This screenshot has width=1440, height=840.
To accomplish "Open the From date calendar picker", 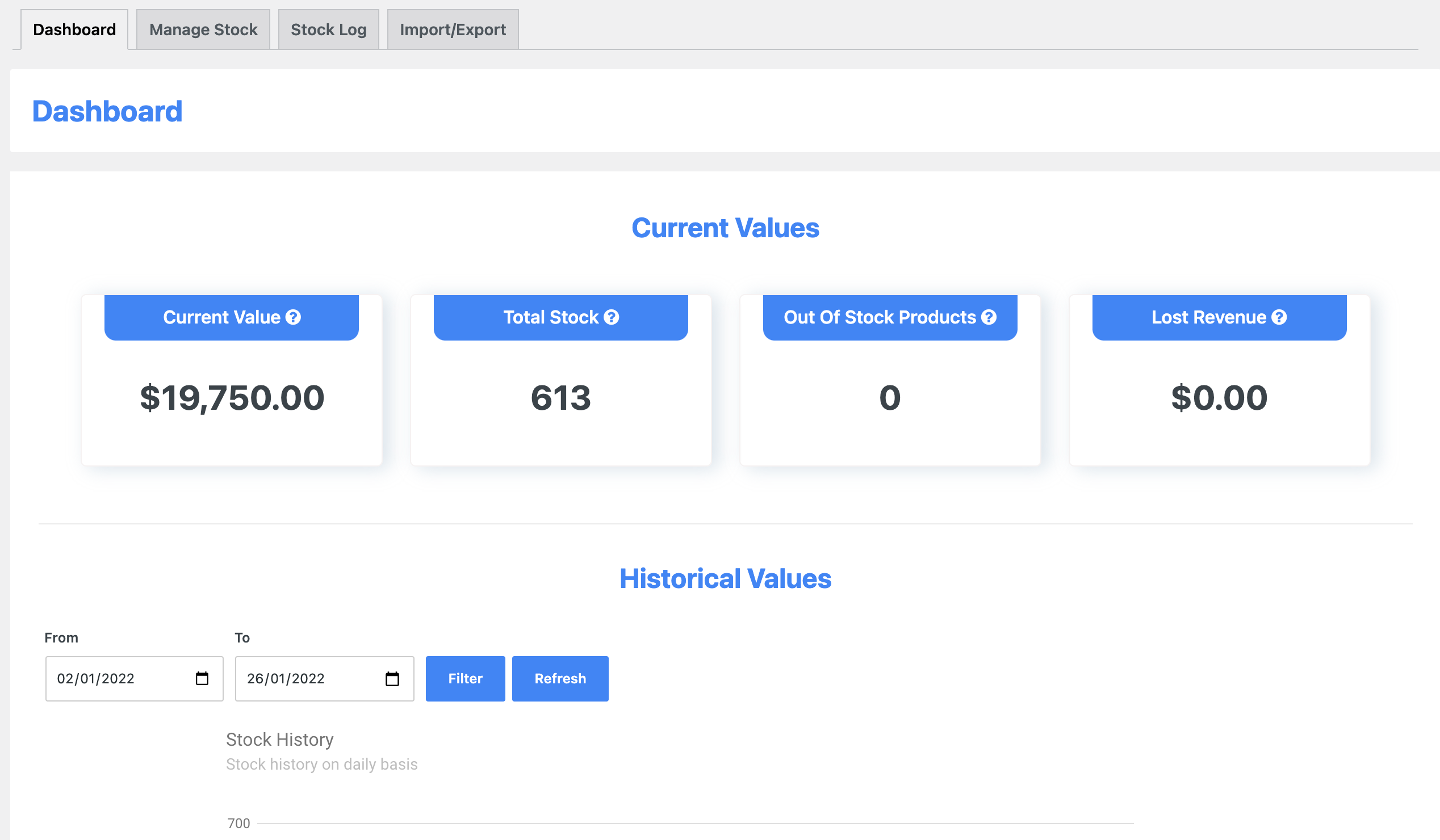I will [201, 678].
